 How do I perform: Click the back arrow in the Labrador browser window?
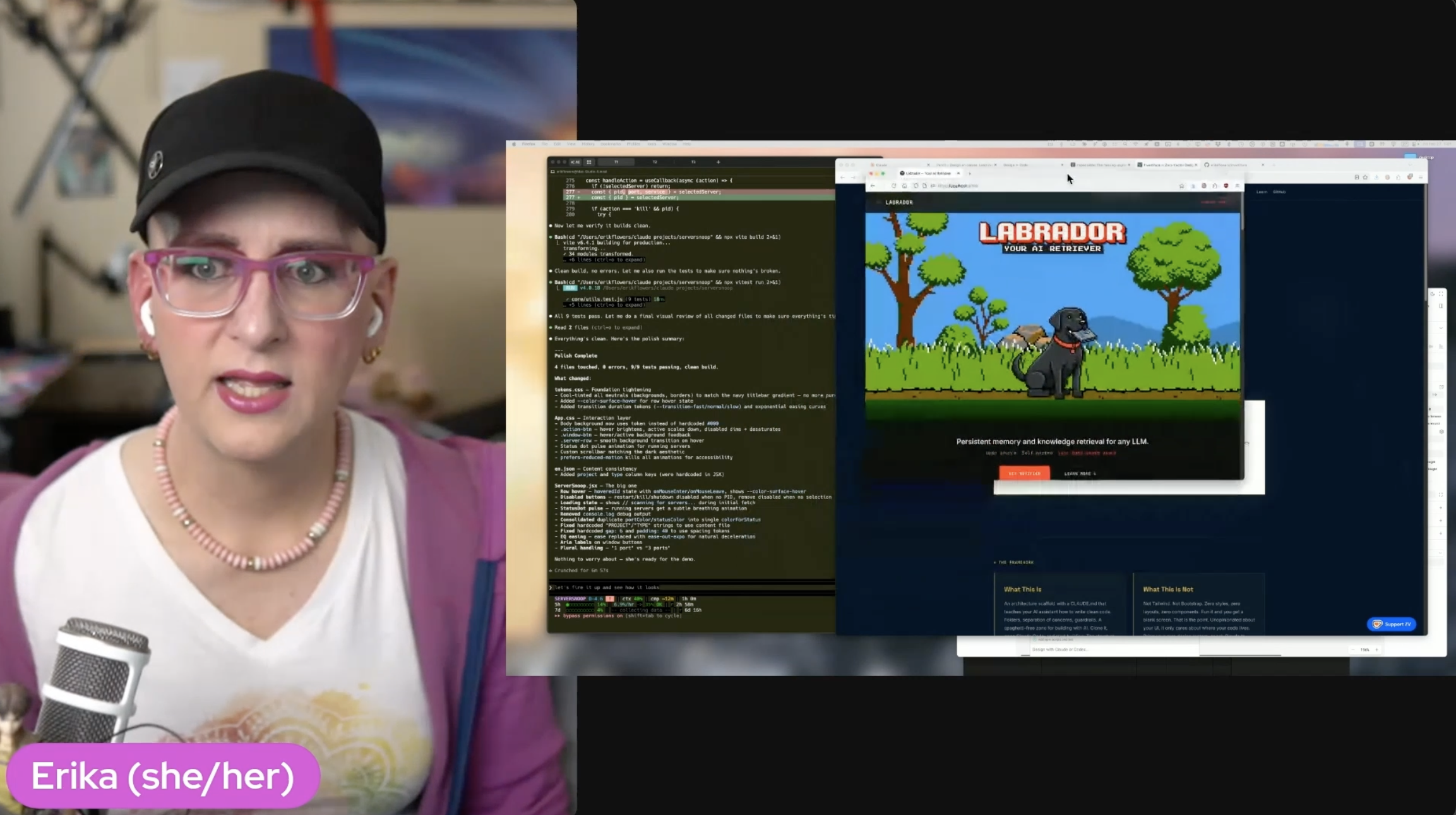pos(873,186)
